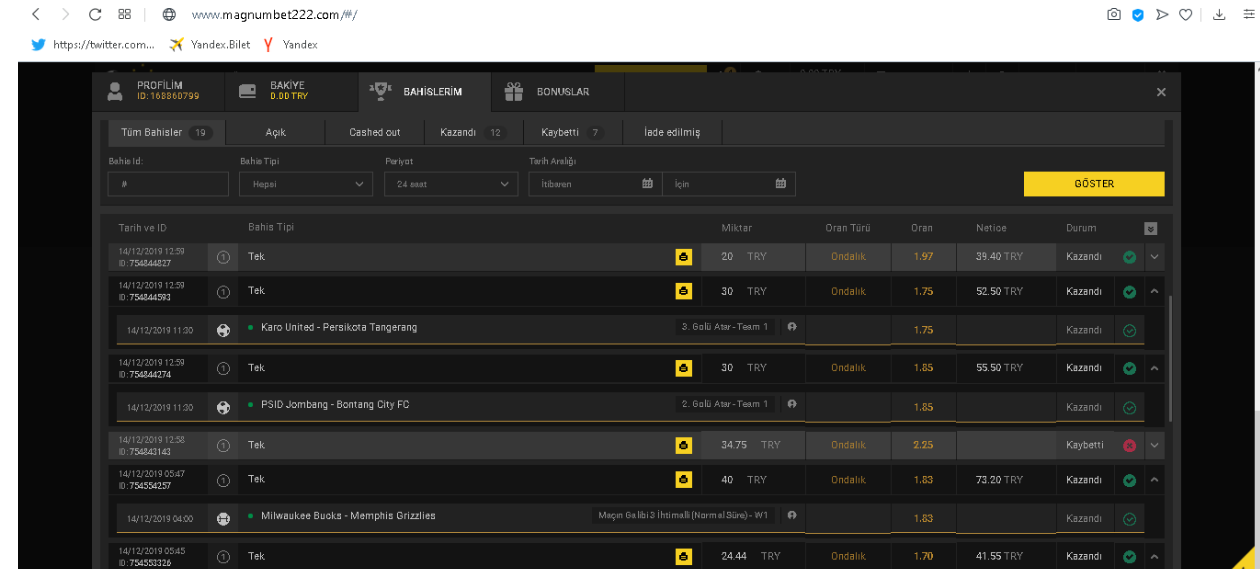The width and height of the screenshot is (1260, 569).
Task: Collapse bet 754553326 details
Action: coord(1154,556)
